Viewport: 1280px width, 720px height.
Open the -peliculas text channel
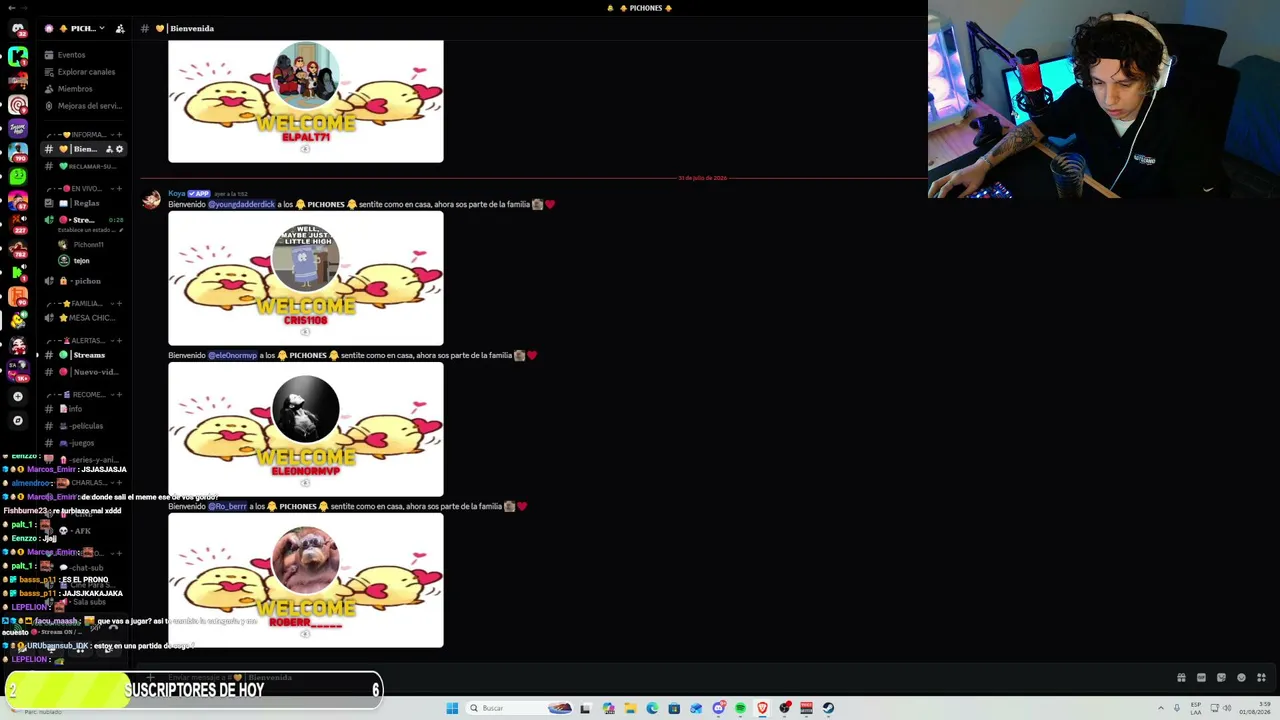pos(84,426)
